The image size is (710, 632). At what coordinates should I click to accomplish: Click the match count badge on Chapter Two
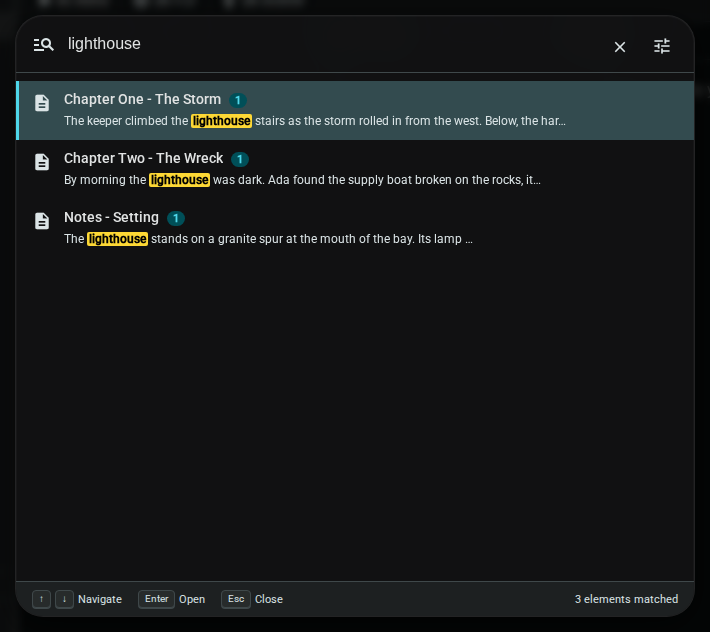(240, 159)
